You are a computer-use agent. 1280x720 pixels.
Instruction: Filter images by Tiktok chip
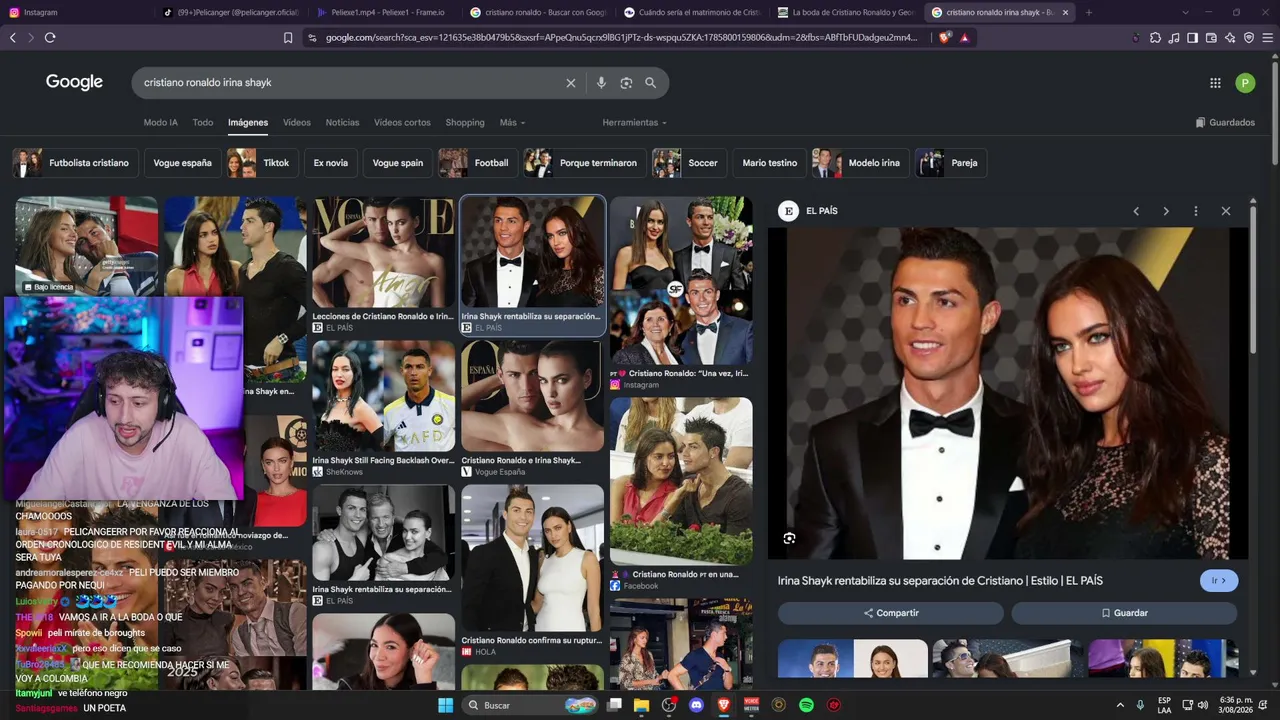(x=262, y=163)
